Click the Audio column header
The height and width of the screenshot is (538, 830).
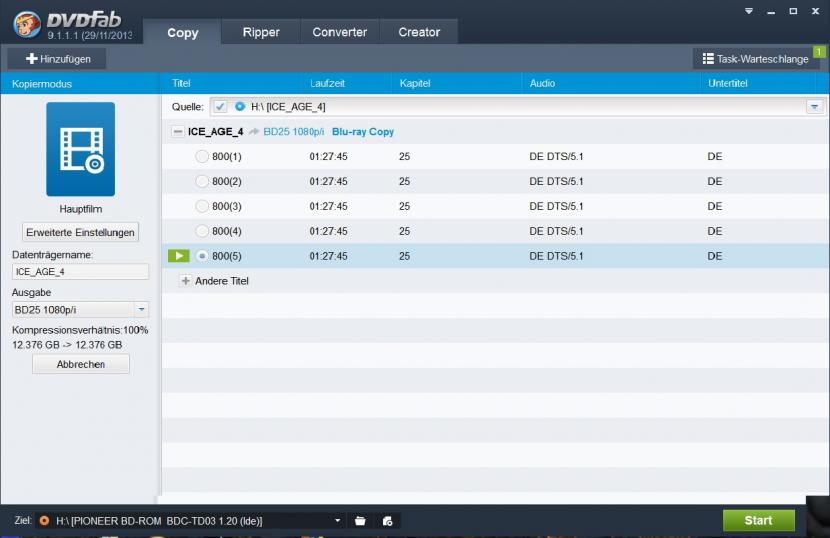click(542, 83)
